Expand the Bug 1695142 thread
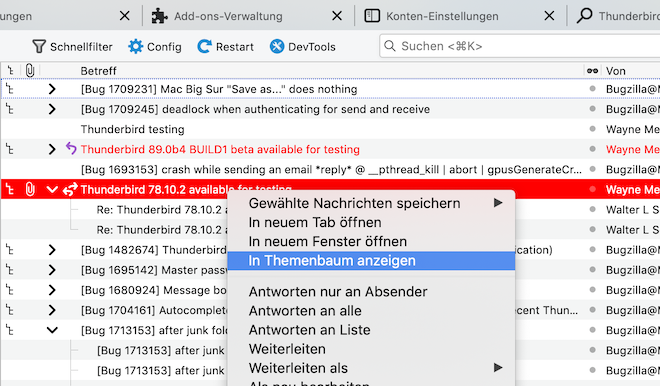660x386 pixels. point(52,270)
